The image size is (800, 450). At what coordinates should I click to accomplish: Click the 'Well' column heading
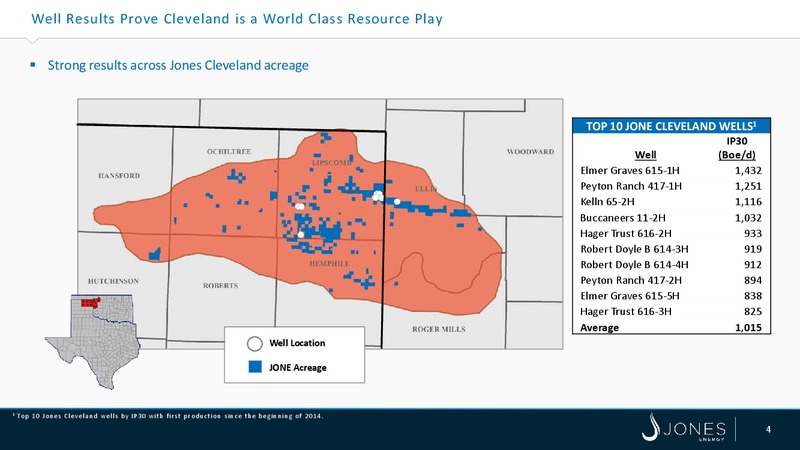click(x=645, y=155)
